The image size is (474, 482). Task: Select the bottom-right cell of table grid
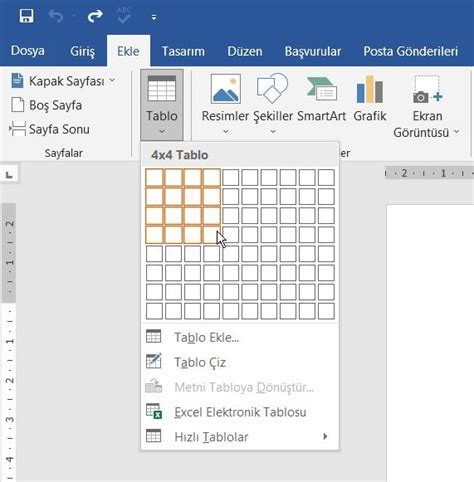(326, 311)
